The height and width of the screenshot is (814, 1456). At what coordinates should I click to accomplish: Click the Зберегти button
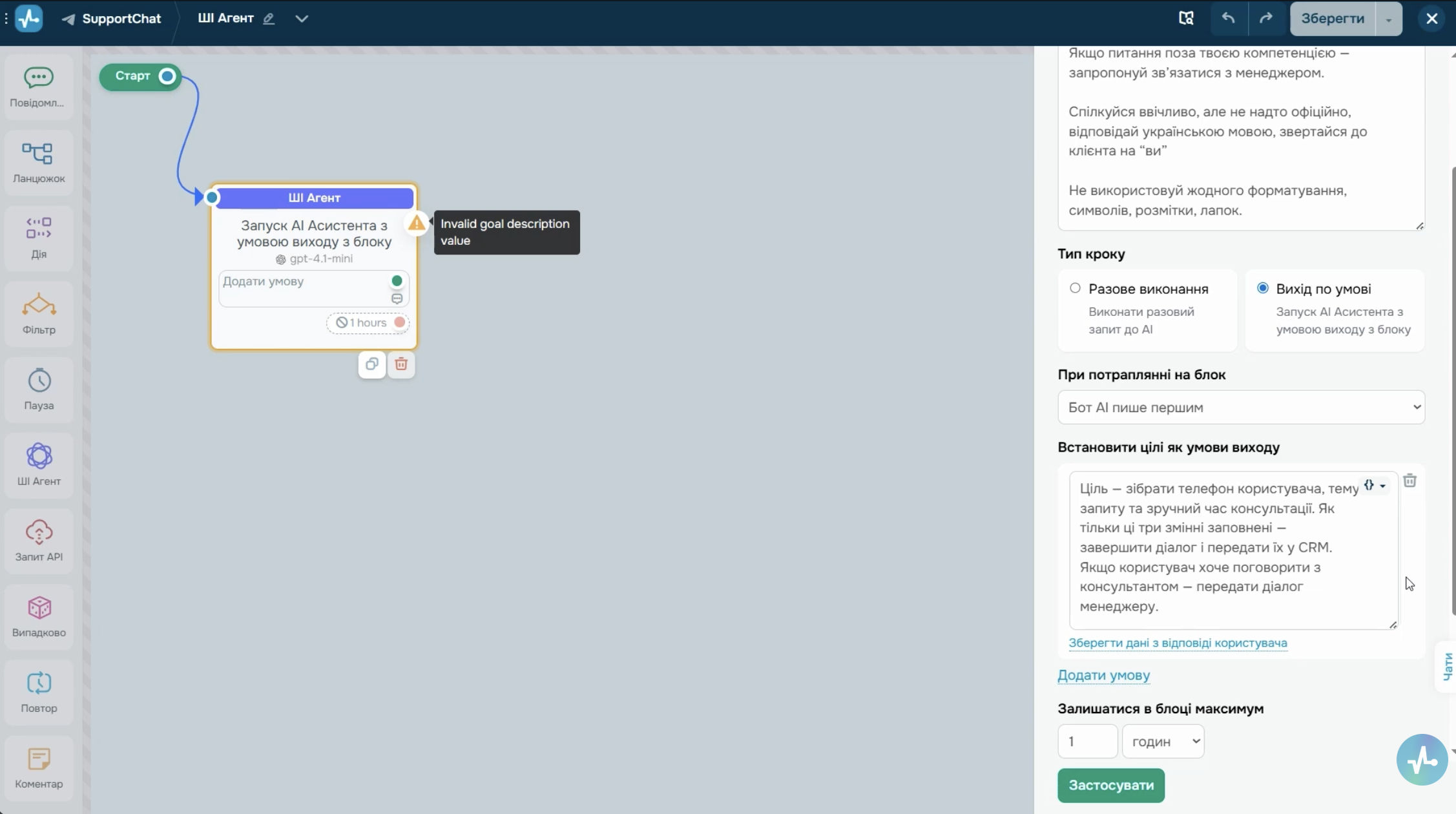pyautogui.click(x=1333, y=19)
